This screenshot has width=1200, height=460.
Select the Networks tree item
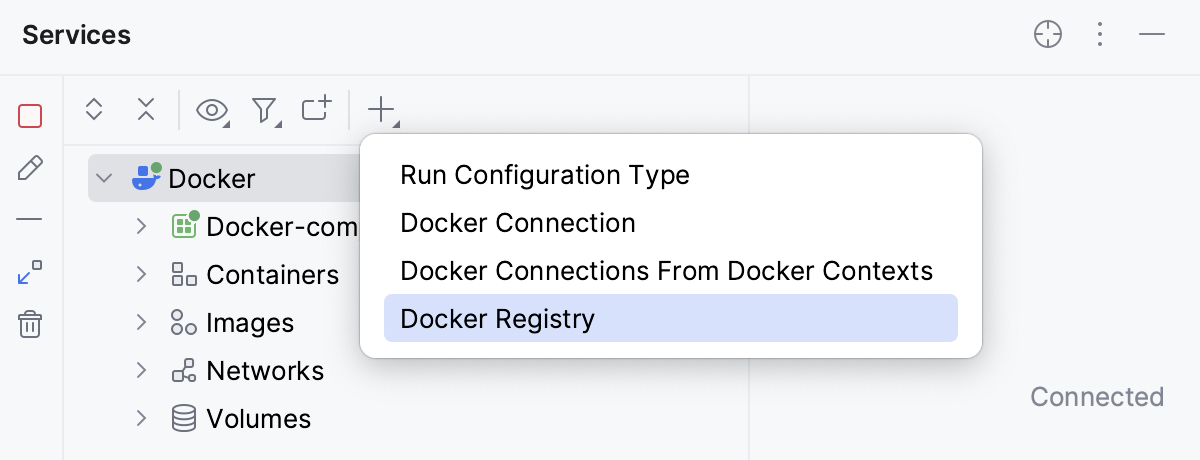pyautogui.click(x=265, y=371)
